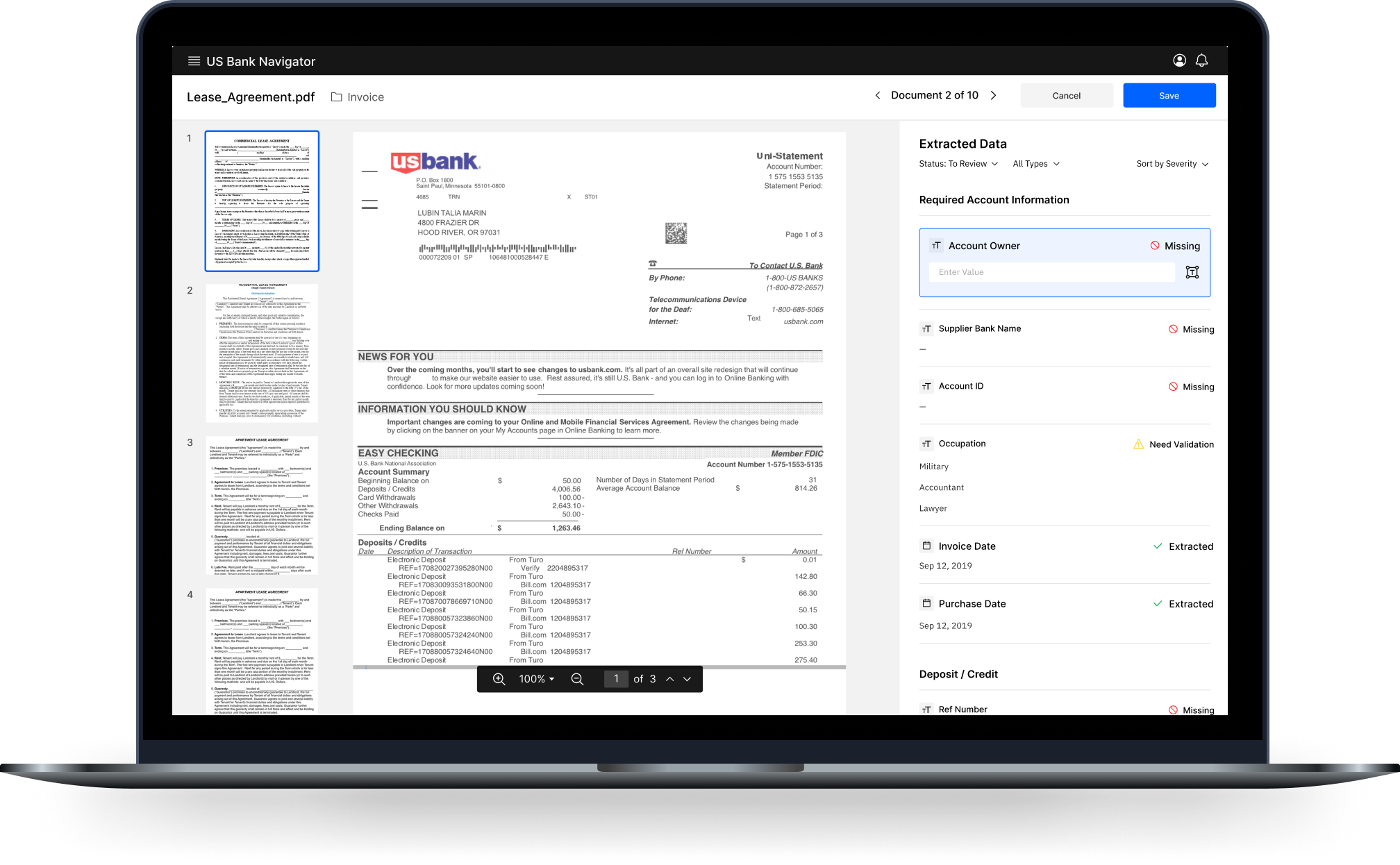Click the Document 2 of 10 label
Viewport: 1400px width, 865px height.
click(x=935, y=95)
